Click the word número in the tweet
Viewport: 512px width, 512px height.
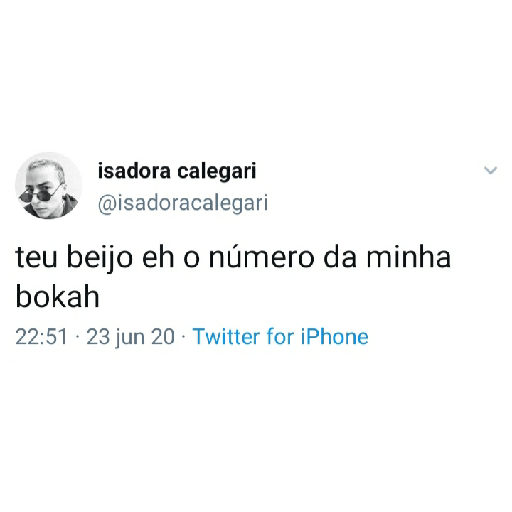262,257
